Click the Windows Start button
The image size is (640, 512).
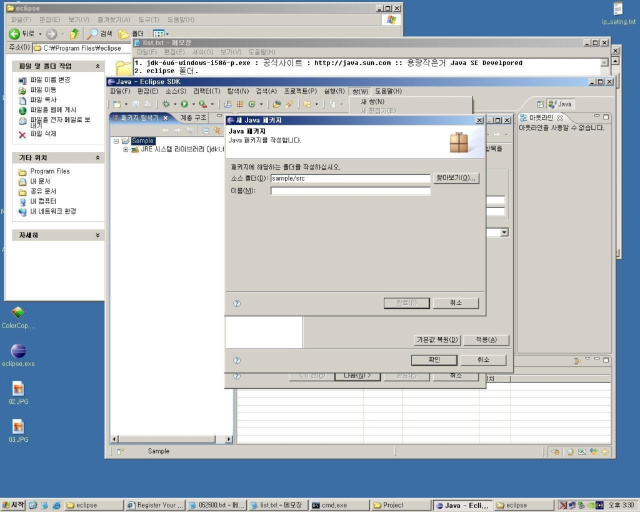(13, 505)
